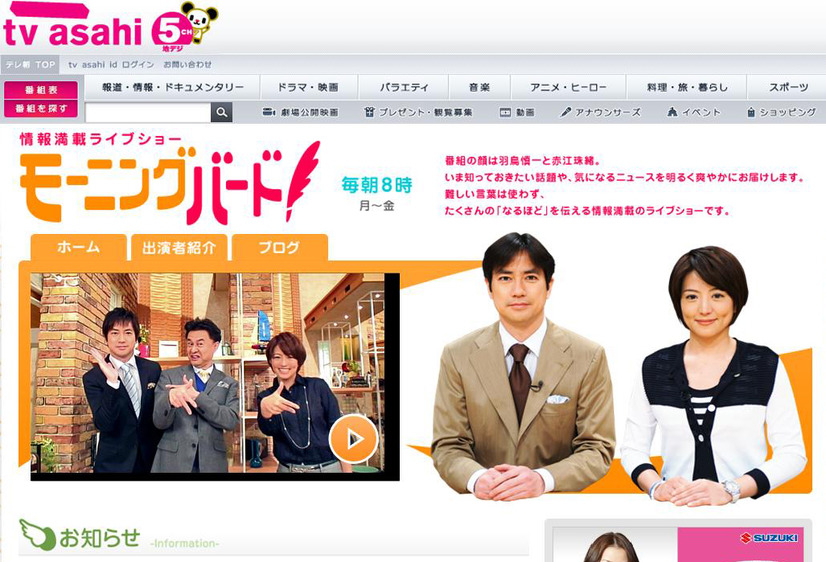Click the モーニングバード show logo
Image resolution: width=826 pixels, height=562 pixels.
point(170,183)
